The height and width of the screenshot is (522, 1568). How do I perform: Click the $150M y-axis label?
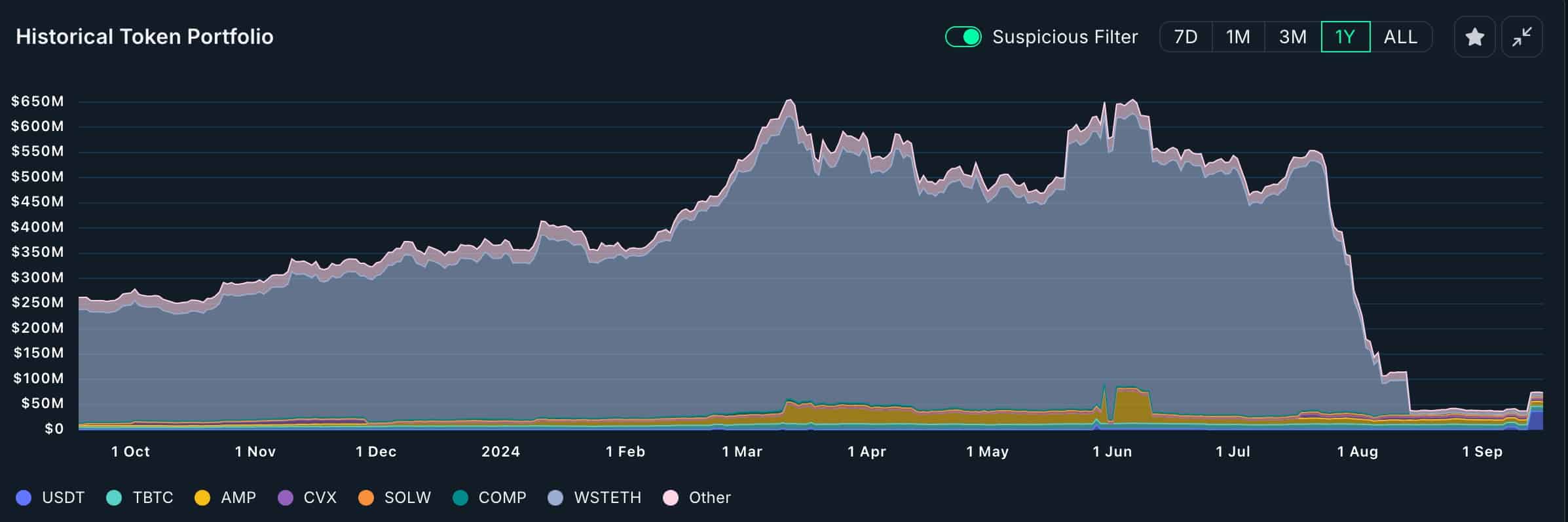click(38, 353)
